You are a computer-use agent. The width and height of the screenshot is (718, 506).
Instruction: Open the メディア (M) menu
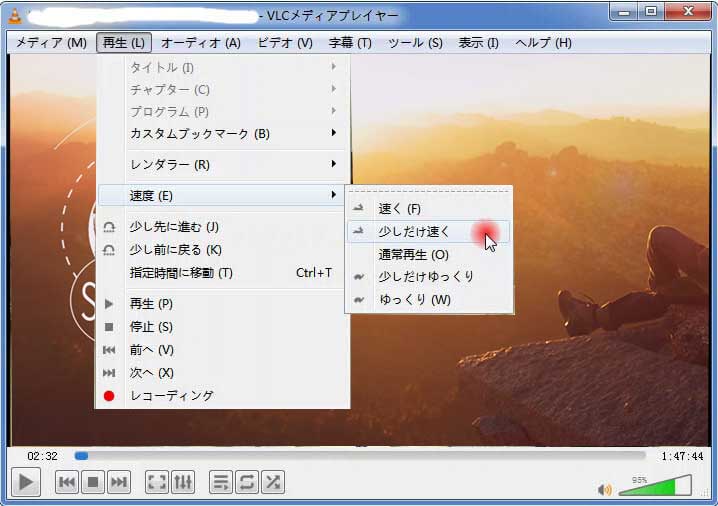pyautogui.click(x=51, y=43)
